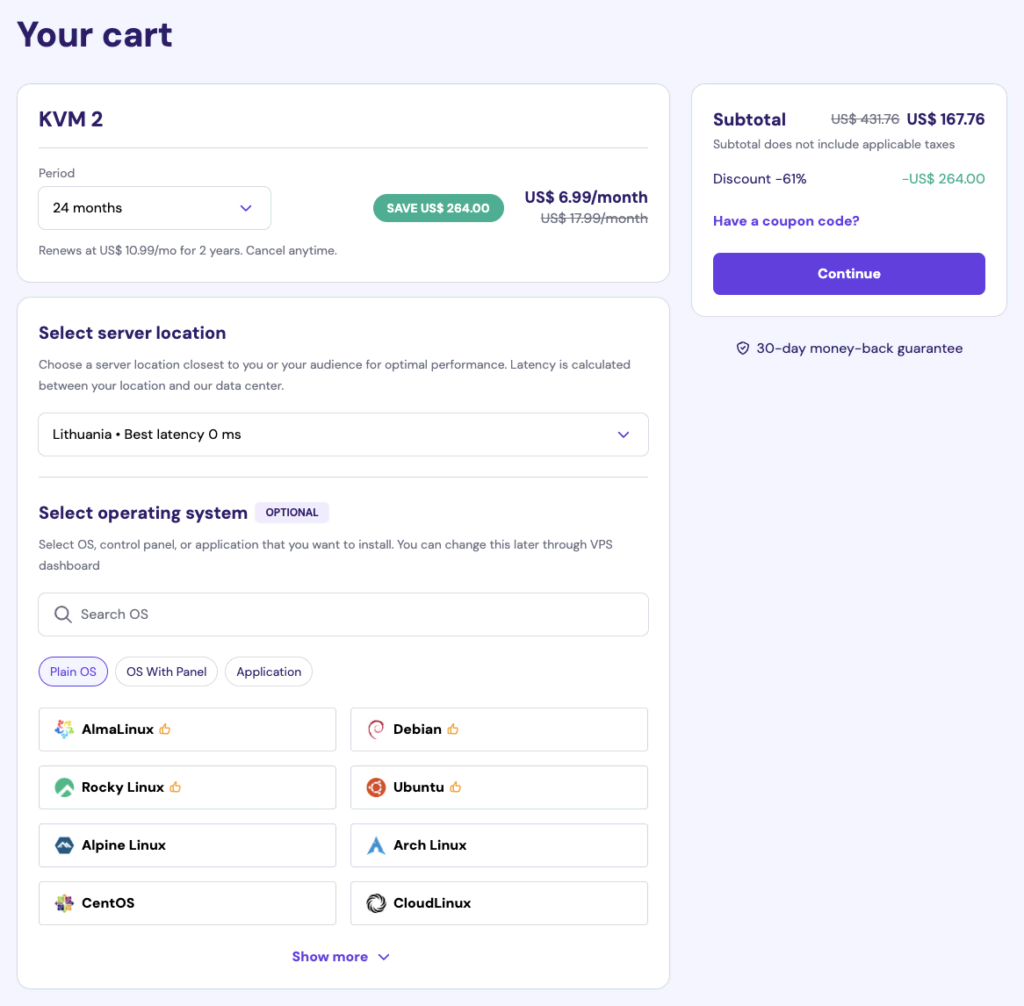Screen dimensions: 1024x1006
Task: Click the CentOS logo icon
Action: pyautogui.click(x=64, y=903)
